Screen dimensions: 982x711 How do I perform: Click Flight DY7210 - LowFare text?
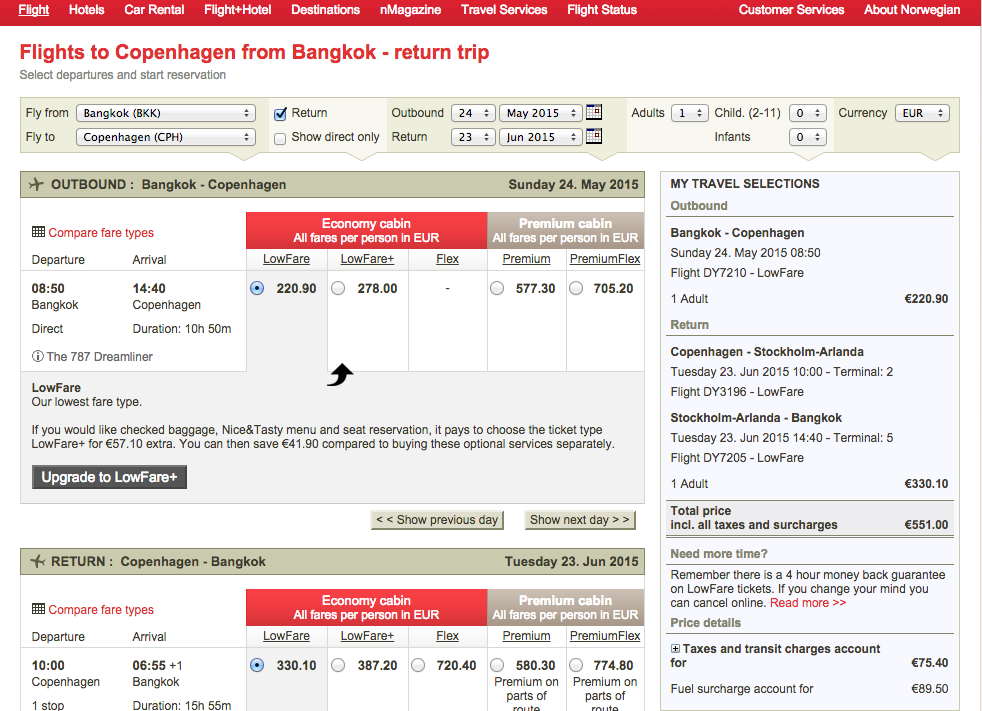tap(737, 272)
